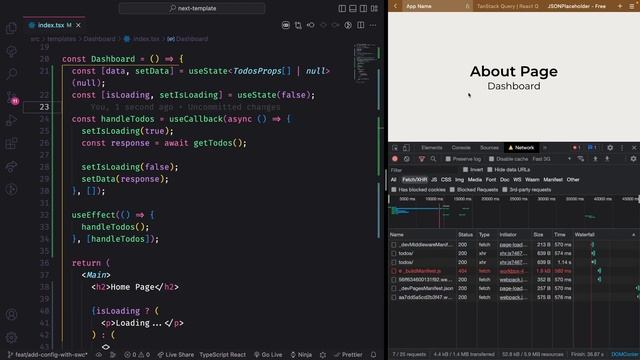Stop recording the network log
The image size is (640, 360).
pos(395,159)
